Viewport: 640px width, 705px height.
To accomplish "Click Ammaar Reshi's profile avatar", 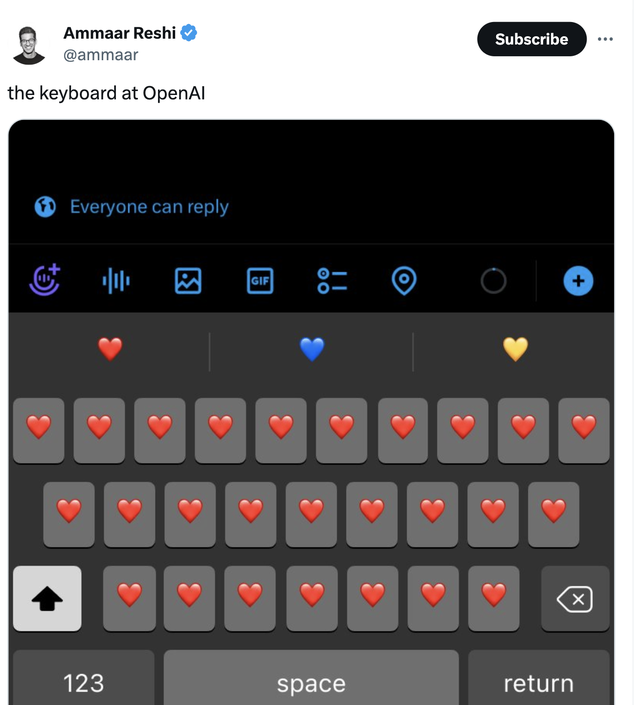I will tap(30, 43).
